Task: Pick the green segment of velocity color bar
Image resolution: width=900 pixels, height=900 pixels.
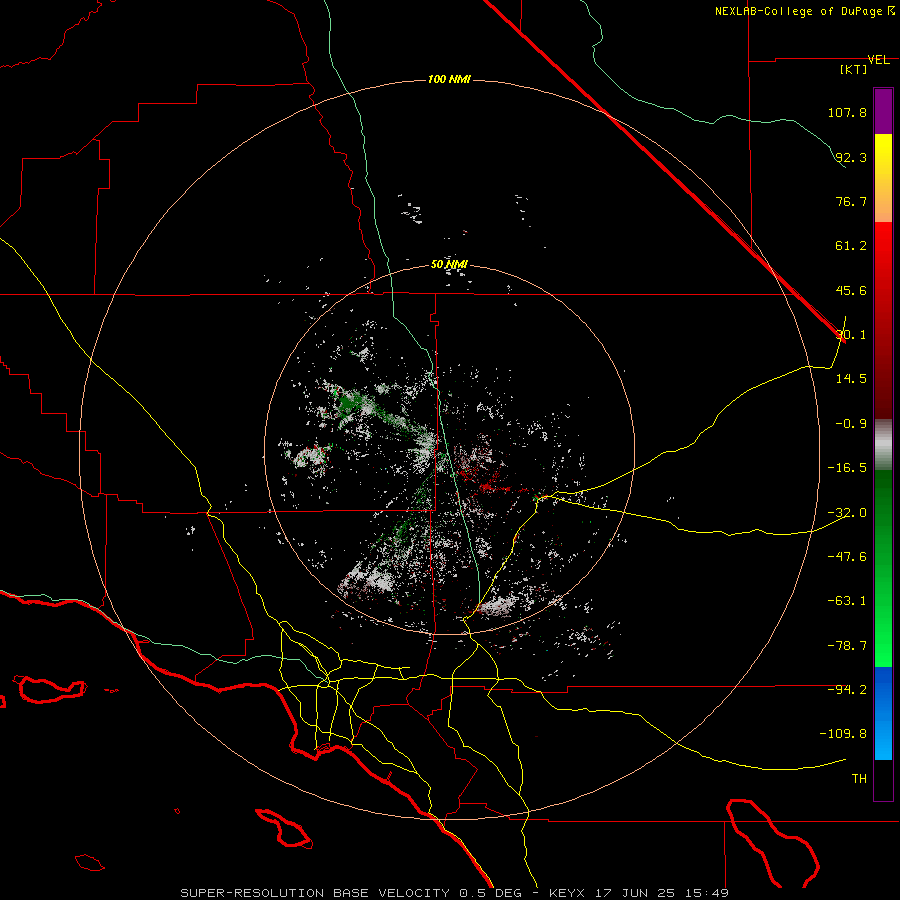Action: 883,568
